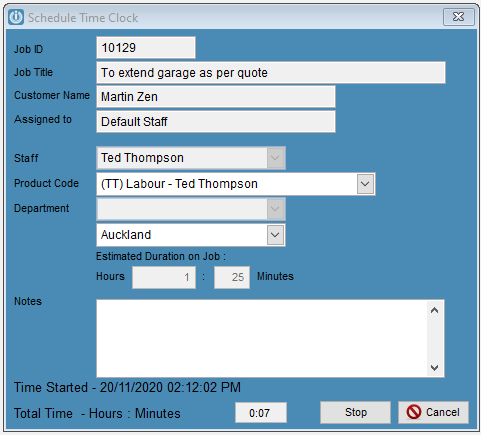This screenshot has height=435, width=481.
Task: Open the Auckland location dropdown arrow
Action: coord(275,235)
